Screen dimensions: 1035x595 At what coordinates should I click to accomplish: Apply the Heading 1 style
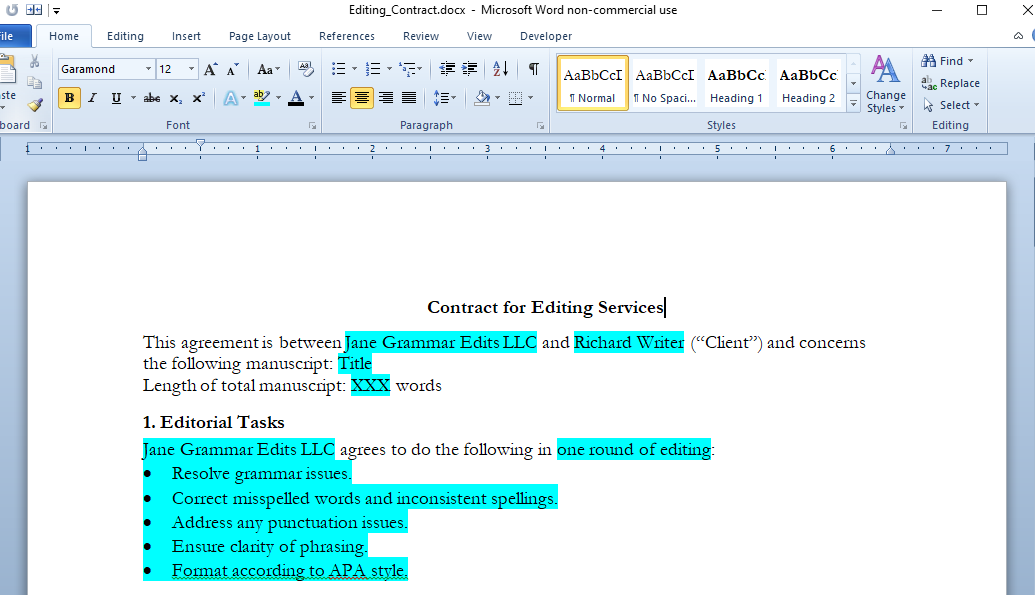pos(737,83)
